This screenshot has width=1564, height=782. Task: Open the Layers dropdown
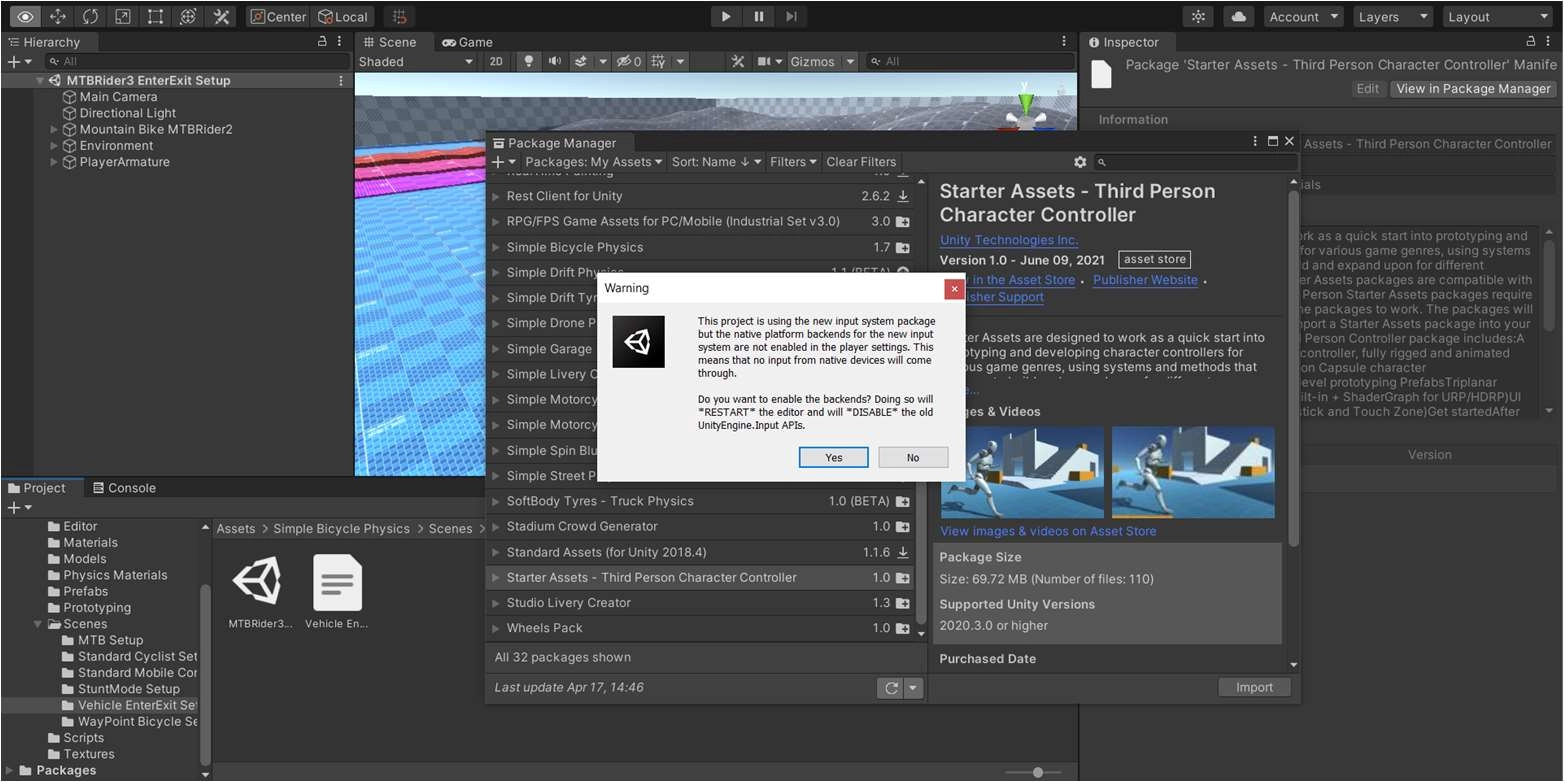pos(1394,16)
